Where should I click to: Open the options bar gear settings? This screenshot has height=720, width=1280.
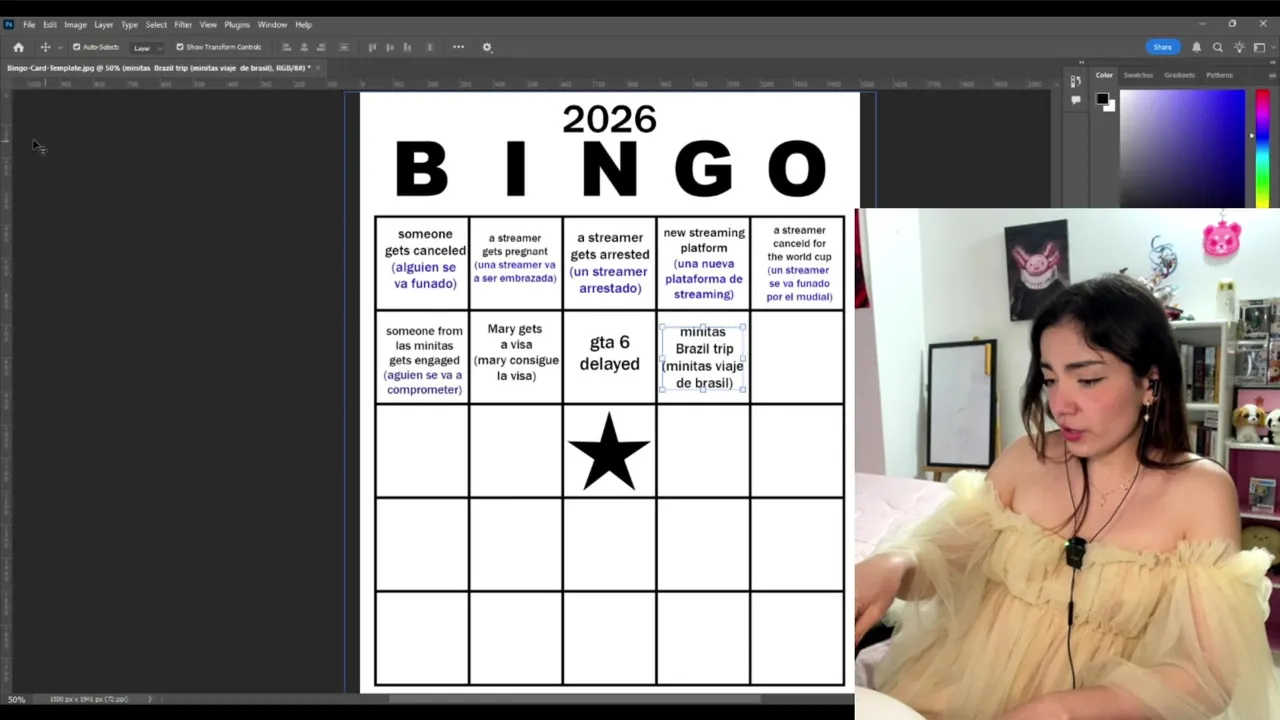click(x=487, y=47)
